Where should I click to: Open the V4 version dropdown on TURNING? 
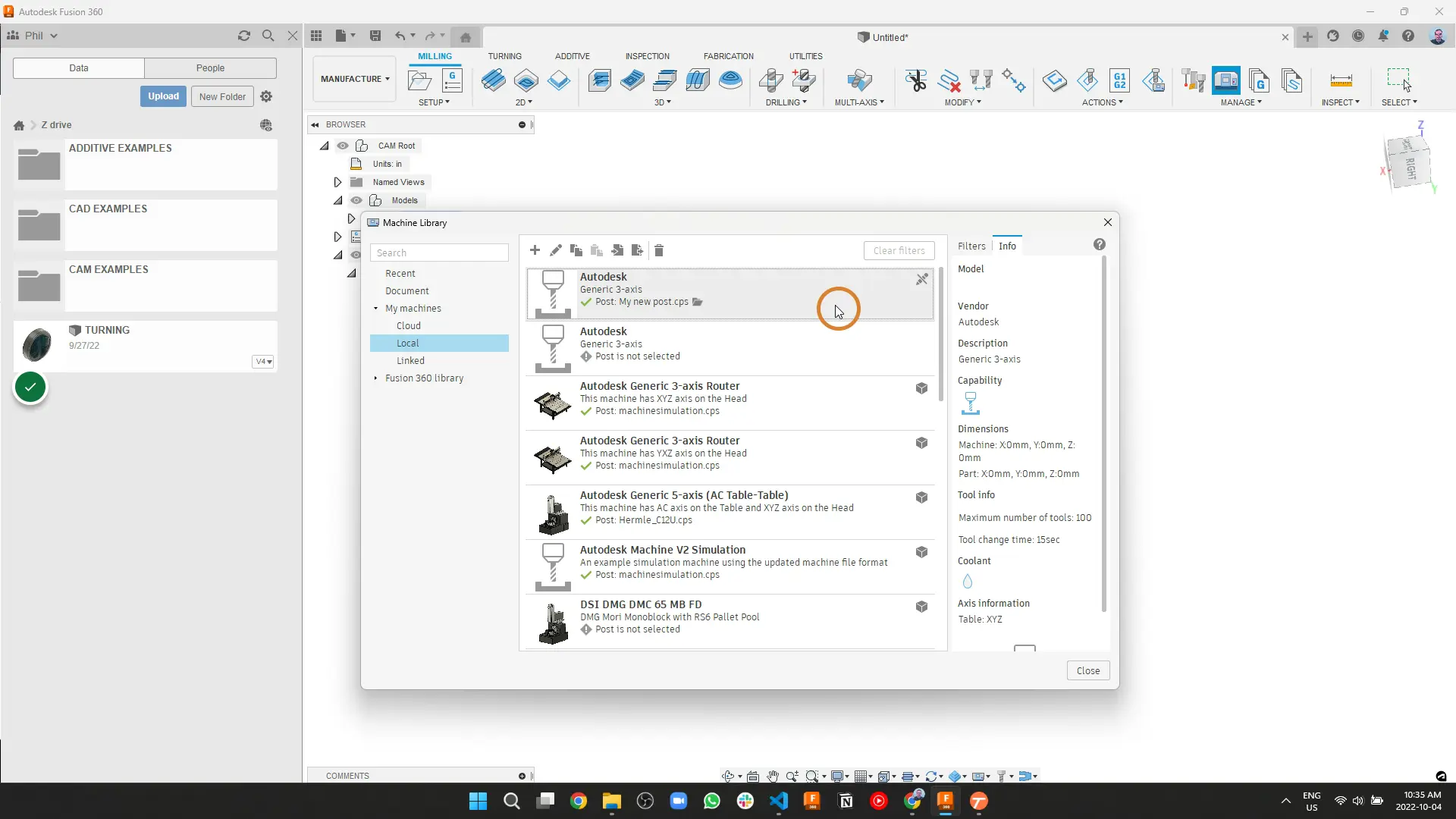pyautogui.click(x=263, y=362)
